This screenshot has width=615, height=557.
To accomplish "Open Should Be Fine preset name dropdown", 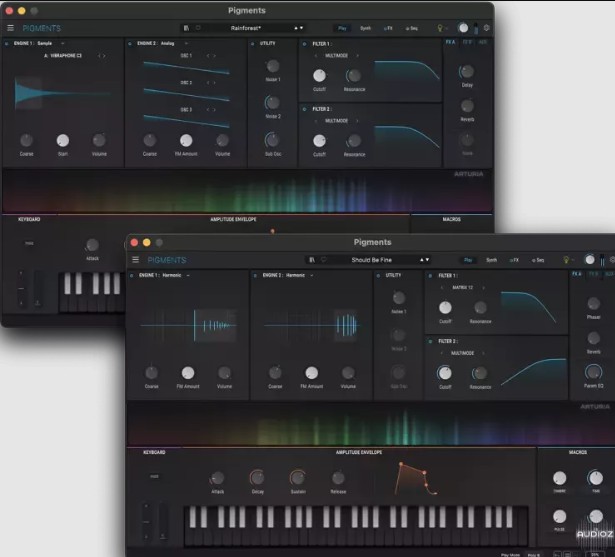I will [x=371, y=260].
